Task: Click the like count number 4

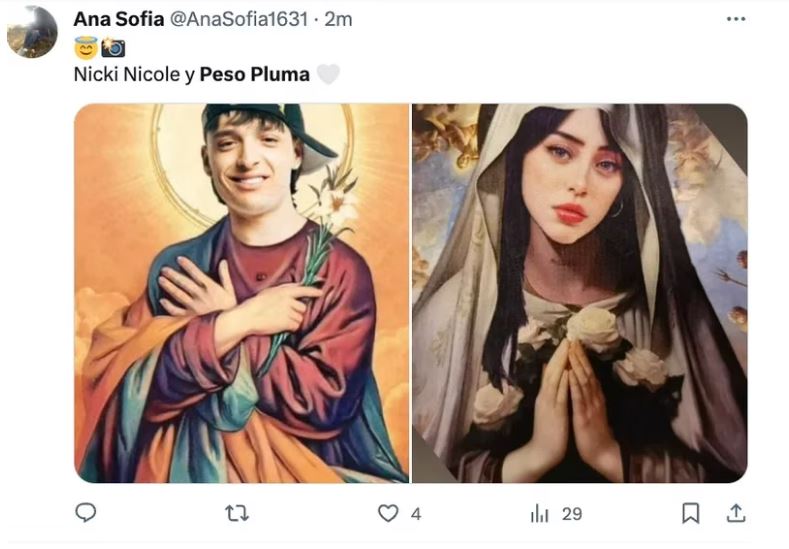Action: pyautogui.click(x=416, y=514)
